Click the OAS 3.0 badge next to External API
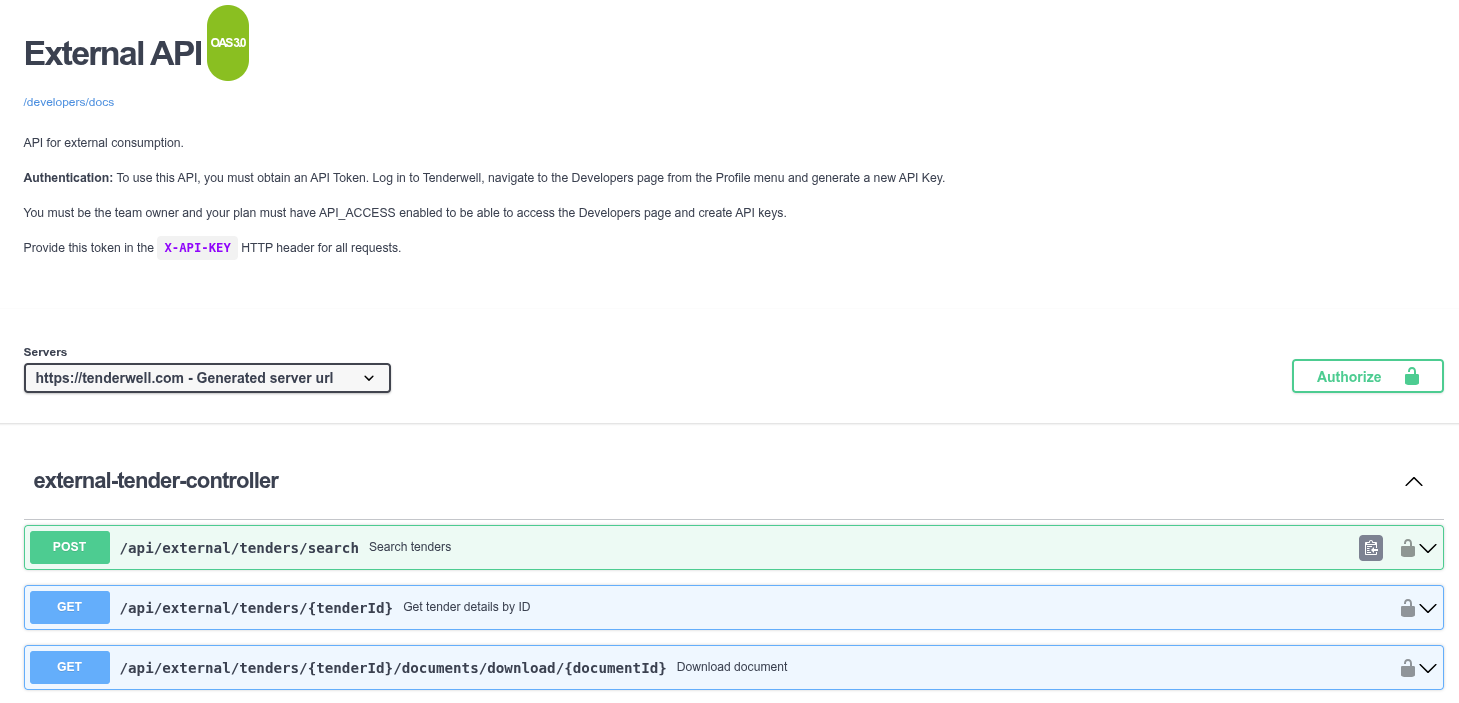This screenshot has width=1459, height=703. tap(227, 42)
